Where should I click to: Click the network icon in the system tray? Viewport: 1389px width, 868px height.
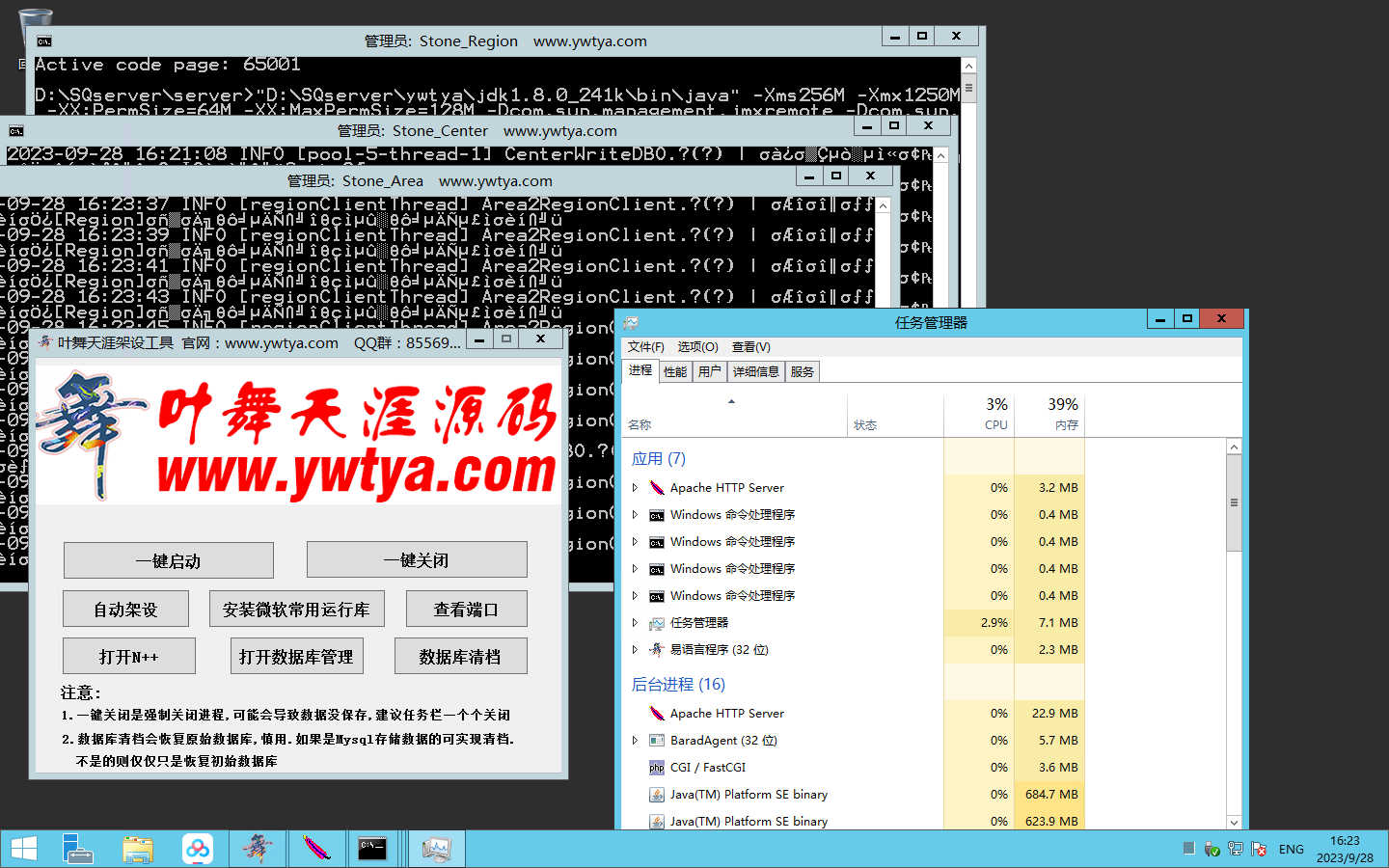[x=1235, y=850]
